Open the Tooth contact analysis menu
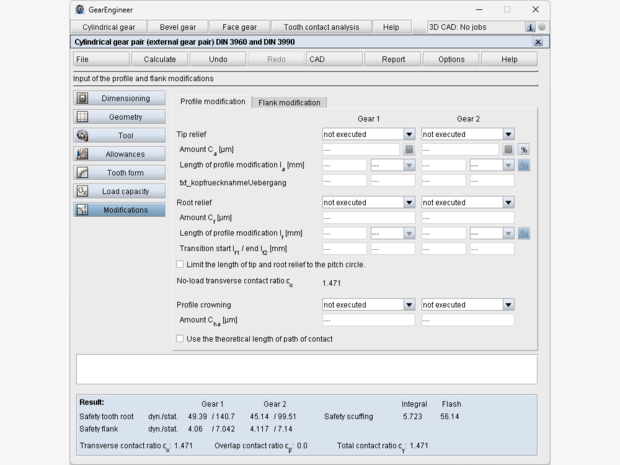 (322, 27)
